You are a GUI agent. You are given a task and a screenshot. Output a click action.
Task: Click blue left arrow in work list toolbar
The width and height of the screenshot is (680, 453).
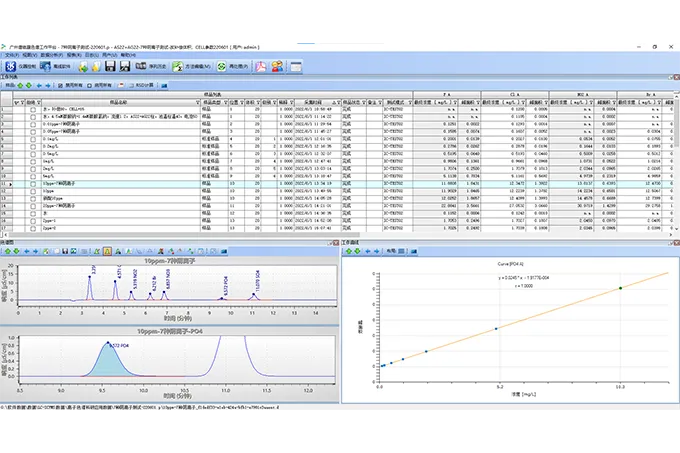[x=39, y=85]
